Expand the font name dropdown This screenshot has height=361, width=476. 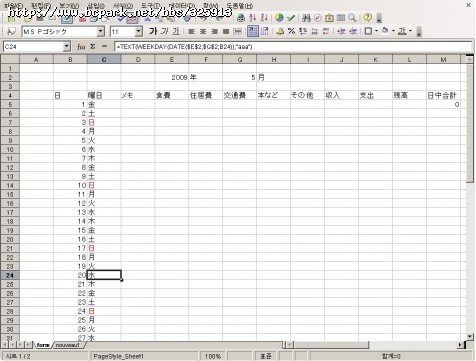pyautogui.click(x=101, y=32)
